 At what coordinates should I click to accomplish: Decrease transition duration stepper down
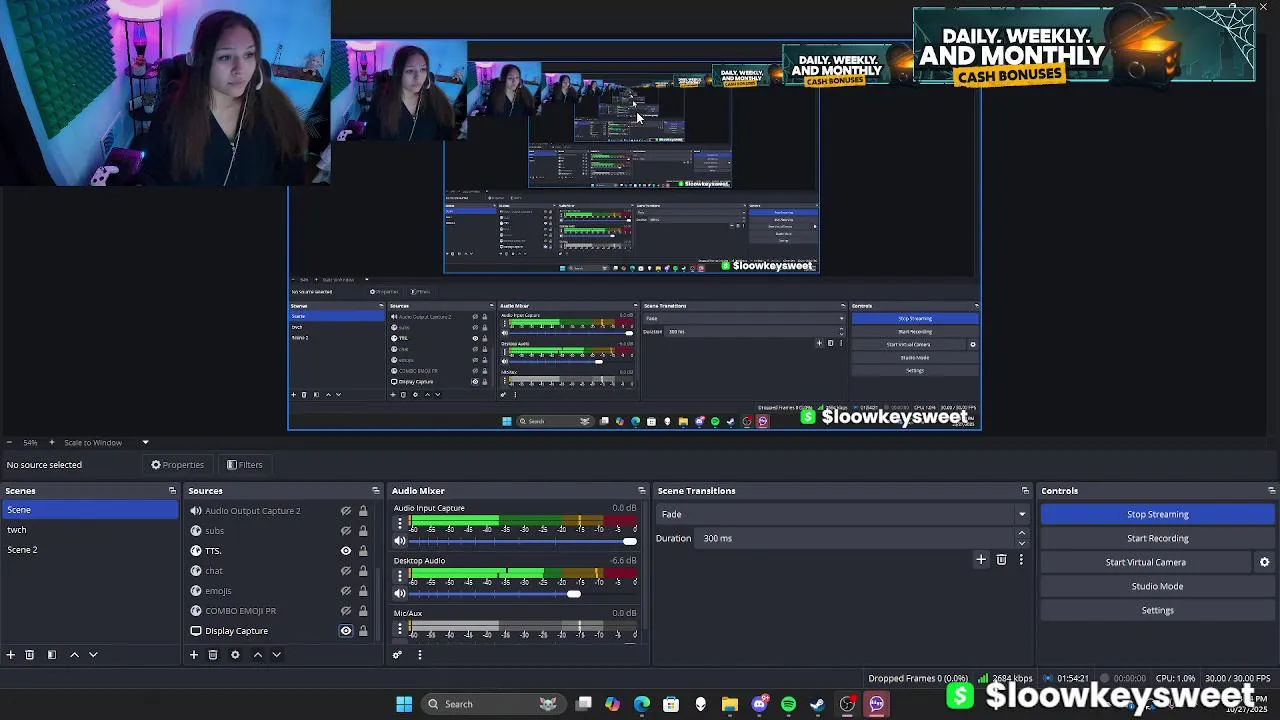[x=1021, y=543]
